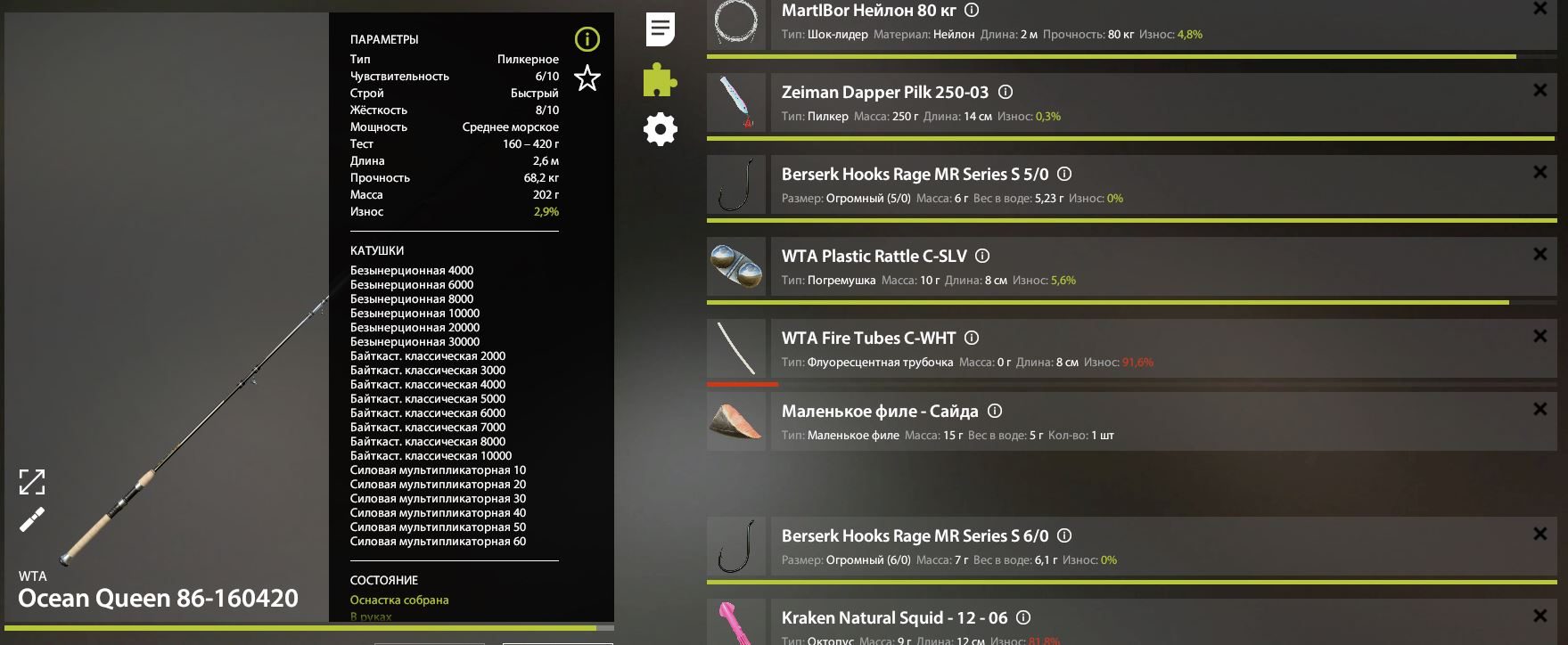The image size is (1568, 645).
Task: Open the notes document icon
Action: (661, 29)
